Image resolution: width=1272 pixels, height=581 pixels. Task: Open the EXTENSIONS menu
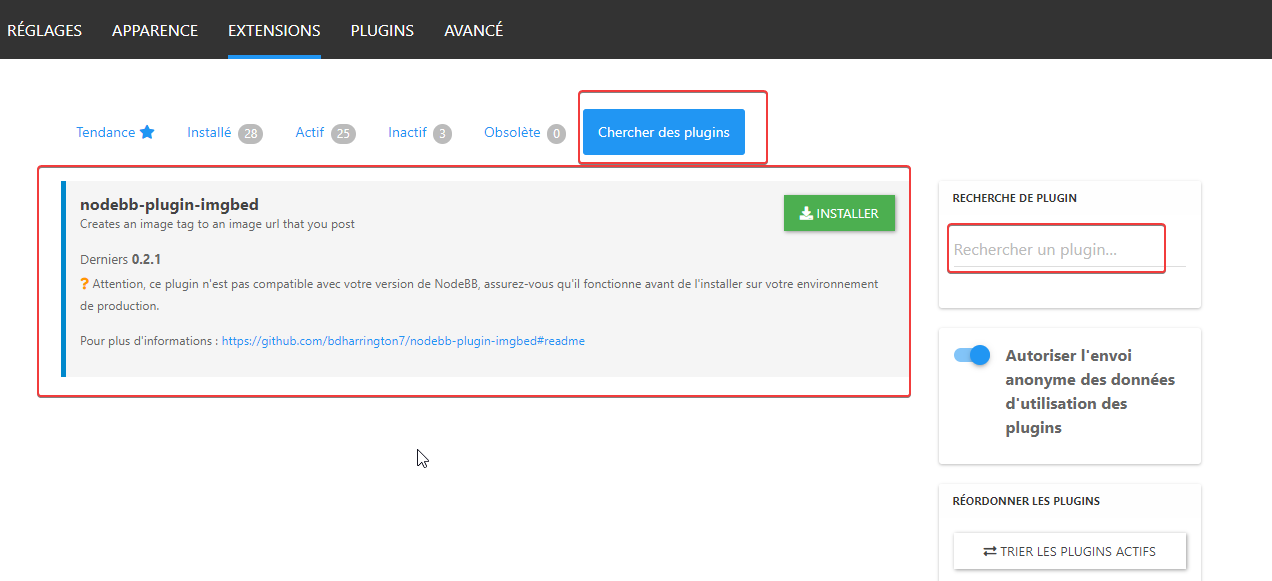click(274, 31)
